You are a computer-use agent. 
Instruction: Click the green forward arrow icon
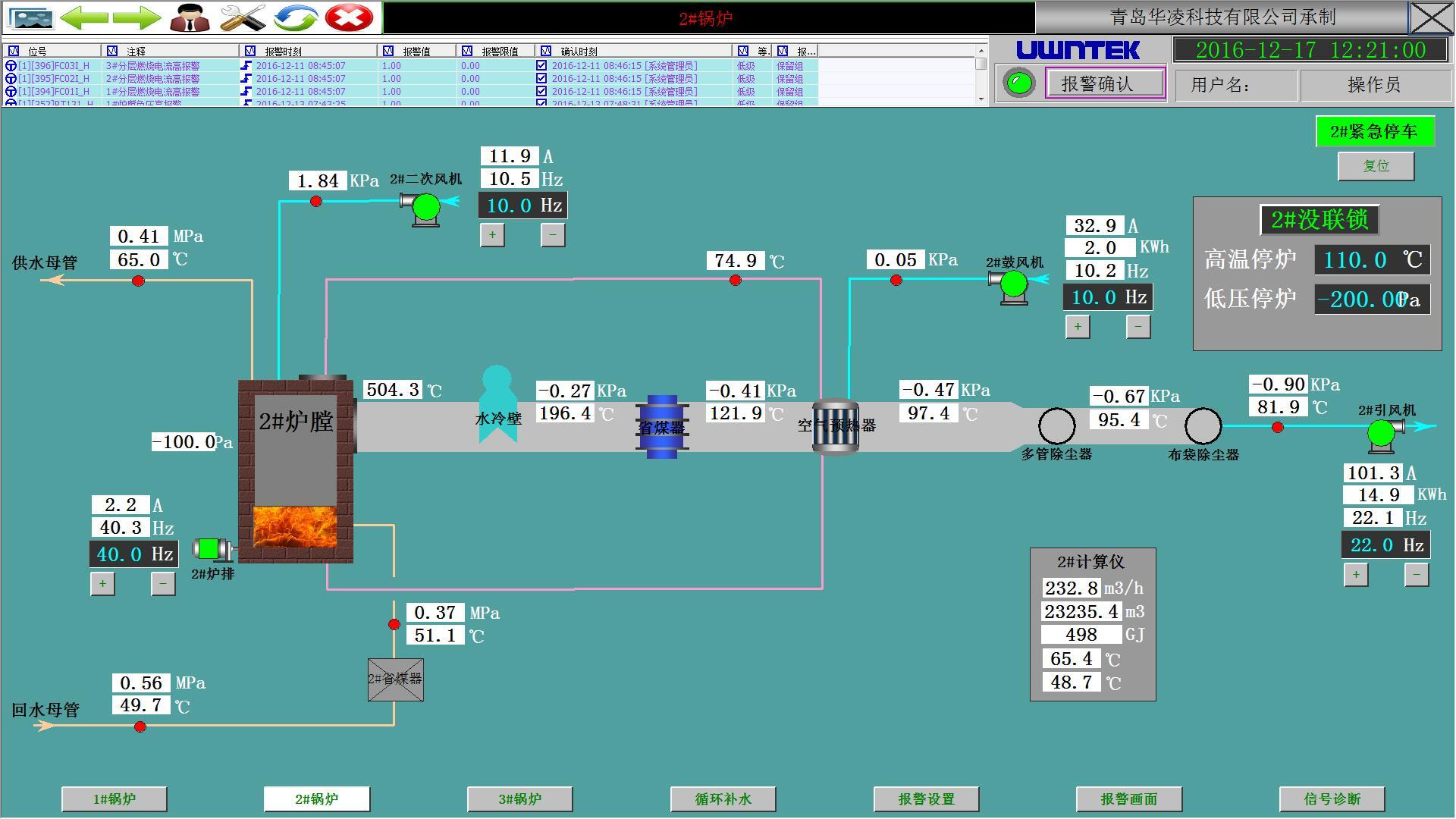point(137,17)
